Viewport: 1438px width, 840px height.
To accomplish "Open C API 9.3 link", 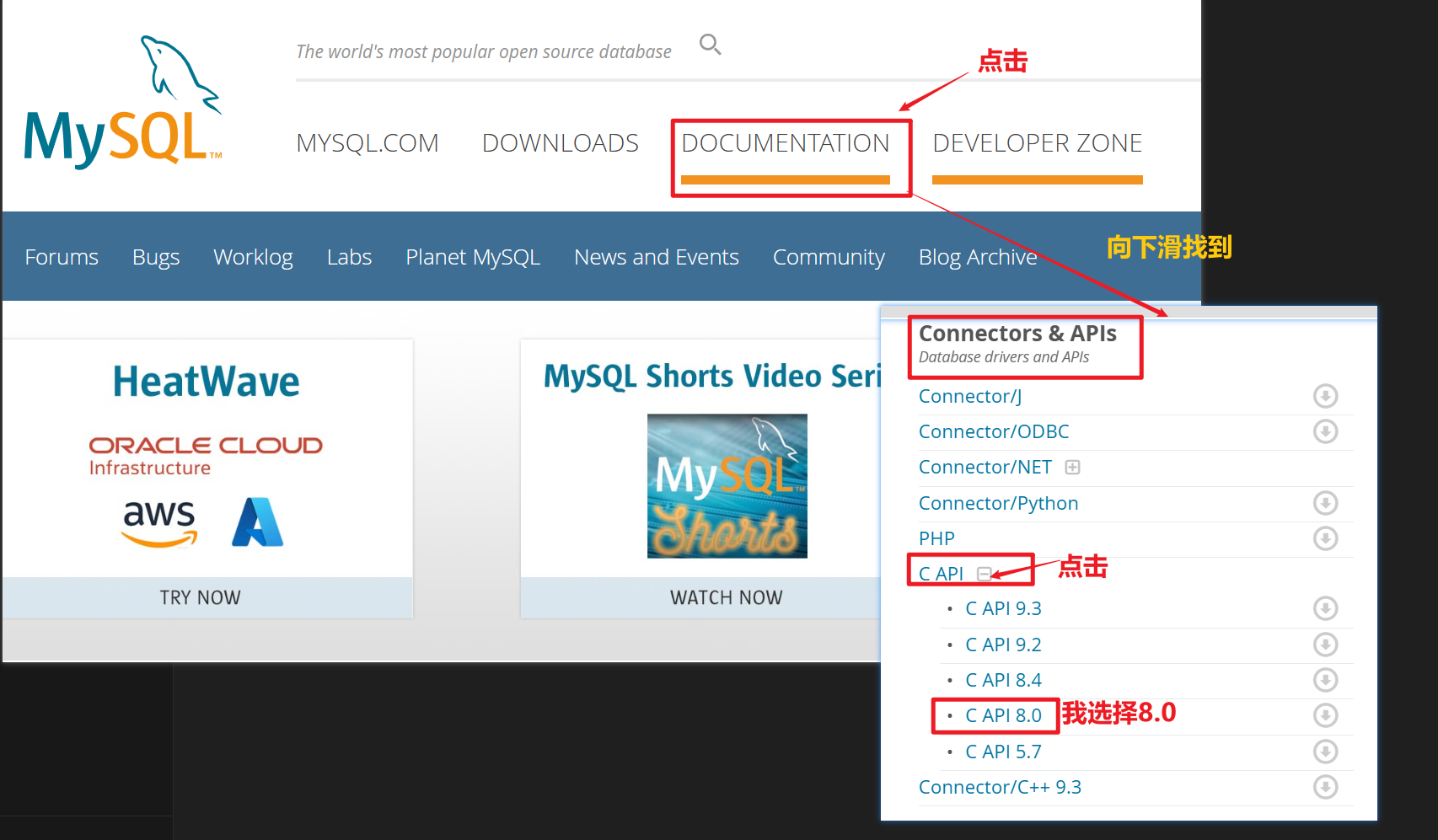I will 1003,608.
